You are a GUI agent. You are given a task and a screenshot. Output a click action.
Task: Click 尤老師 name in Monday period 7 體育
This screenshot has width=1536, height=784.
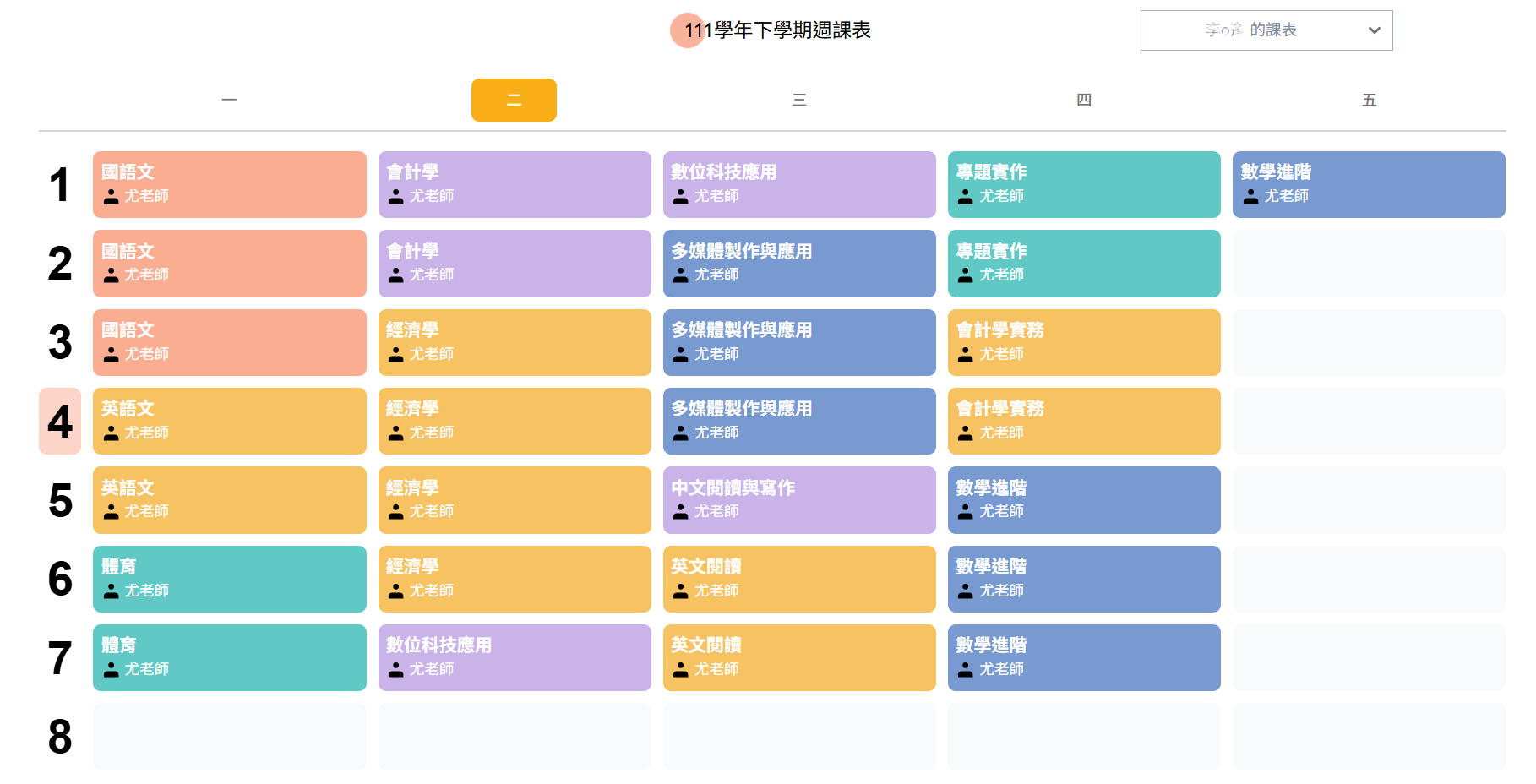147,669
